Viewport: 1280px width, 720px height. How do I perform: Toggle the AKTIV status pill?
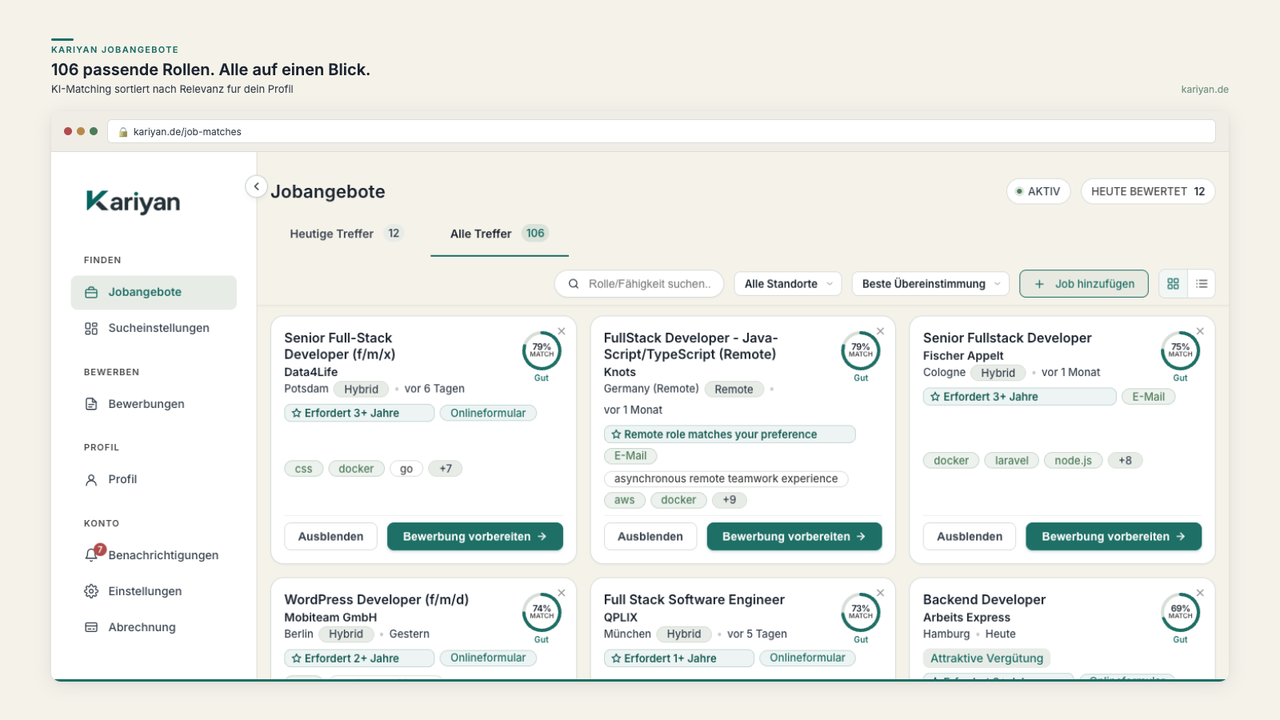1038,192
